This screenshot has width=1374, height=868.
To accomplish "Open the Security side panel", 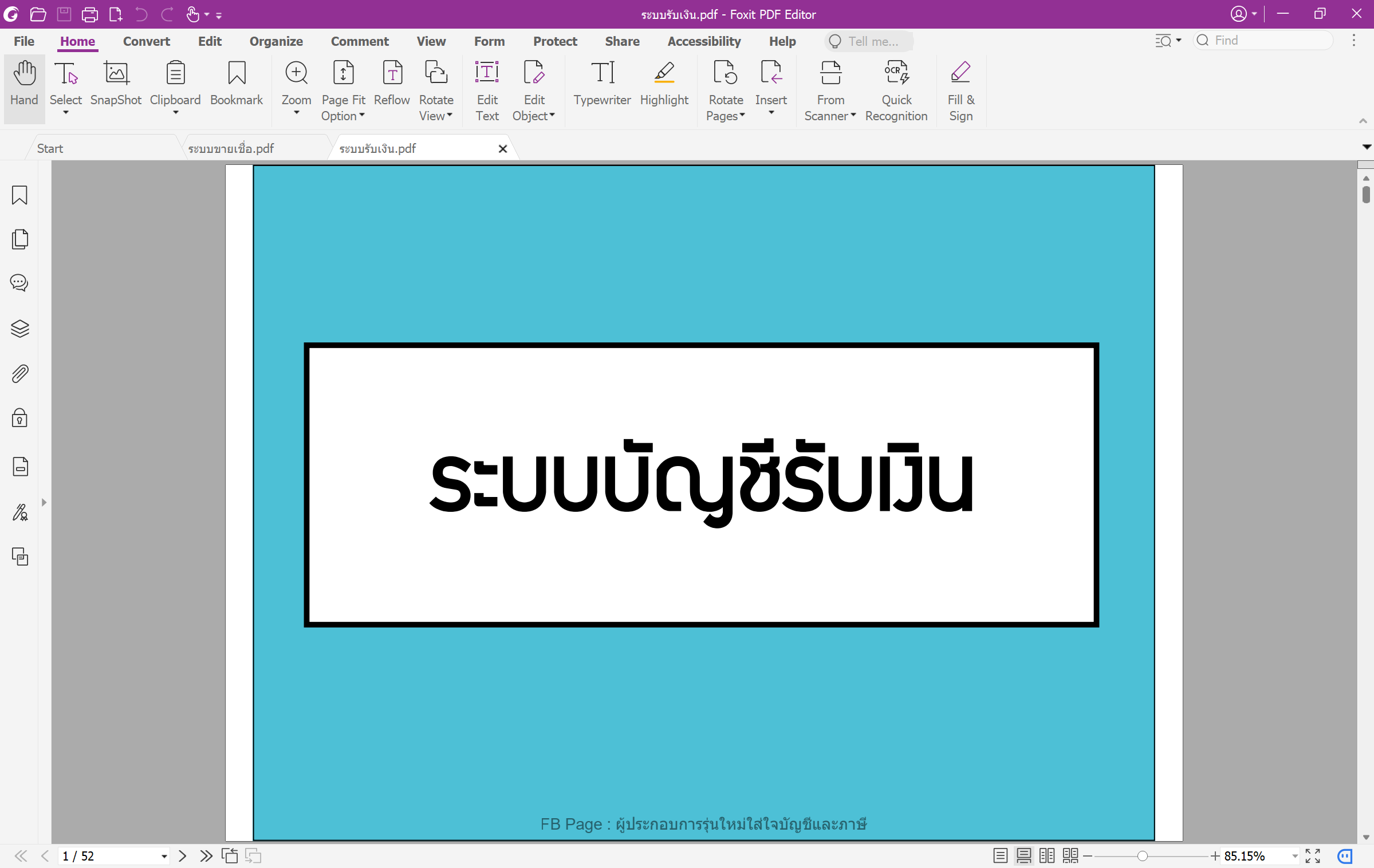I will coord(19,418).
